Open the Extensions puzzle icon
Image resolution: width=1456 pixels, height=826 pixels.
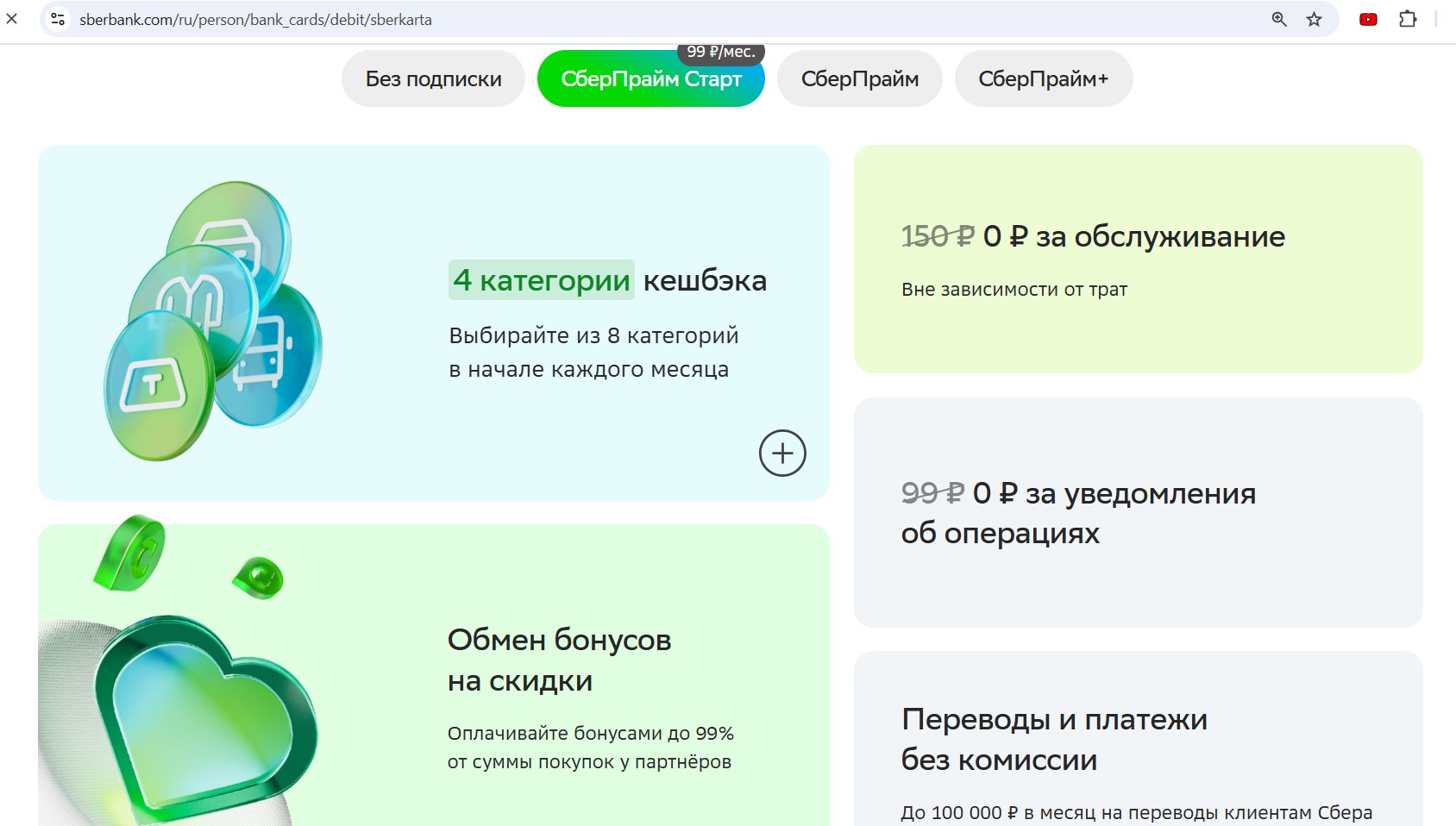(x=1408, y=19)
